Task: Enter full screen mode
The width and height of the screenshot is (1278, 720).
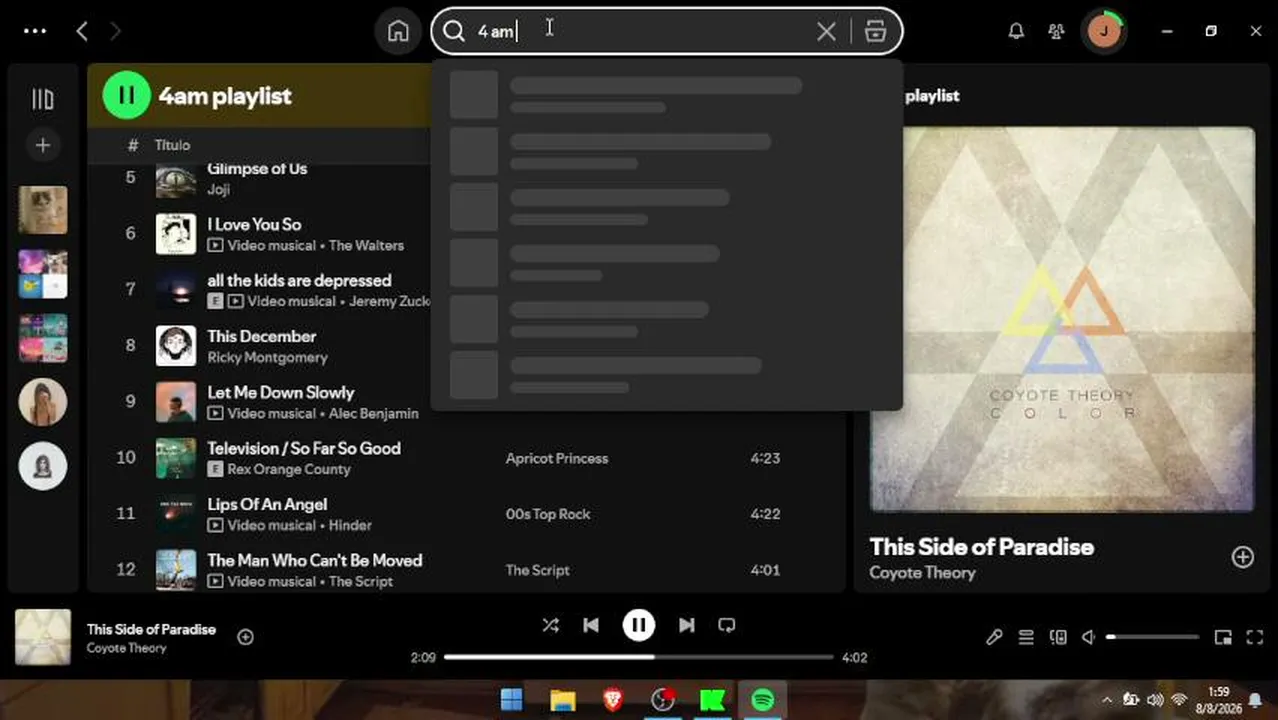Action: tap(1255, 637)
